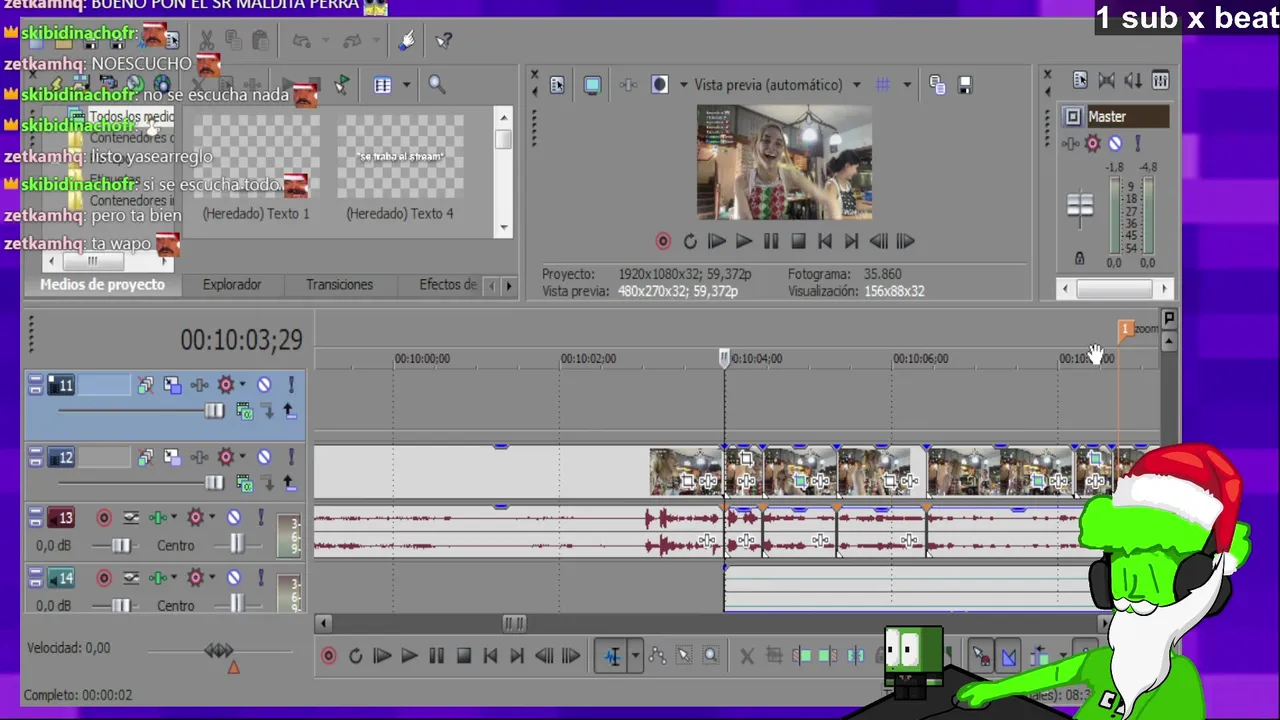This screenshot has height=720, width=1280.
Task: Toggle split screen view icon
Action: click(659, 85)
